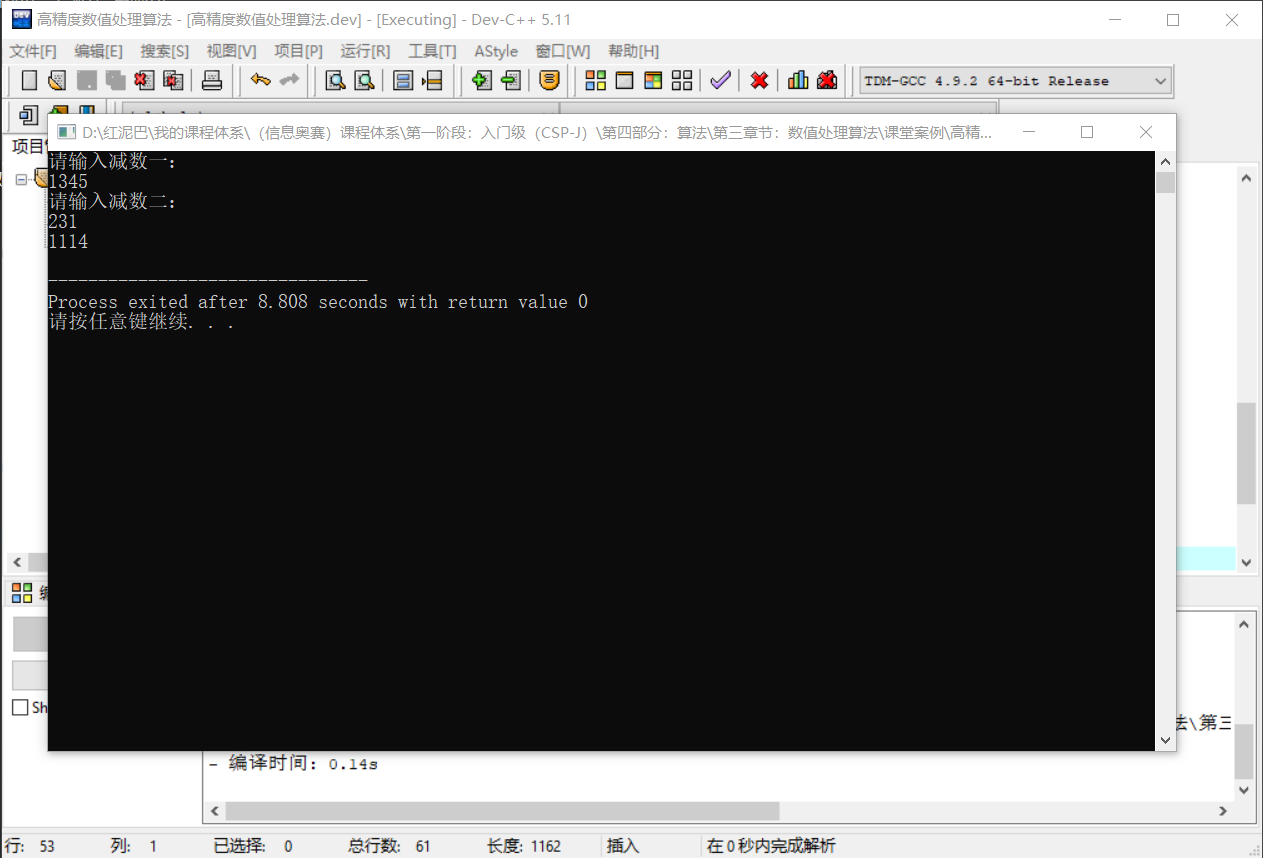
Task: Open the 运行[R] menu
Action: pos(366,51)
